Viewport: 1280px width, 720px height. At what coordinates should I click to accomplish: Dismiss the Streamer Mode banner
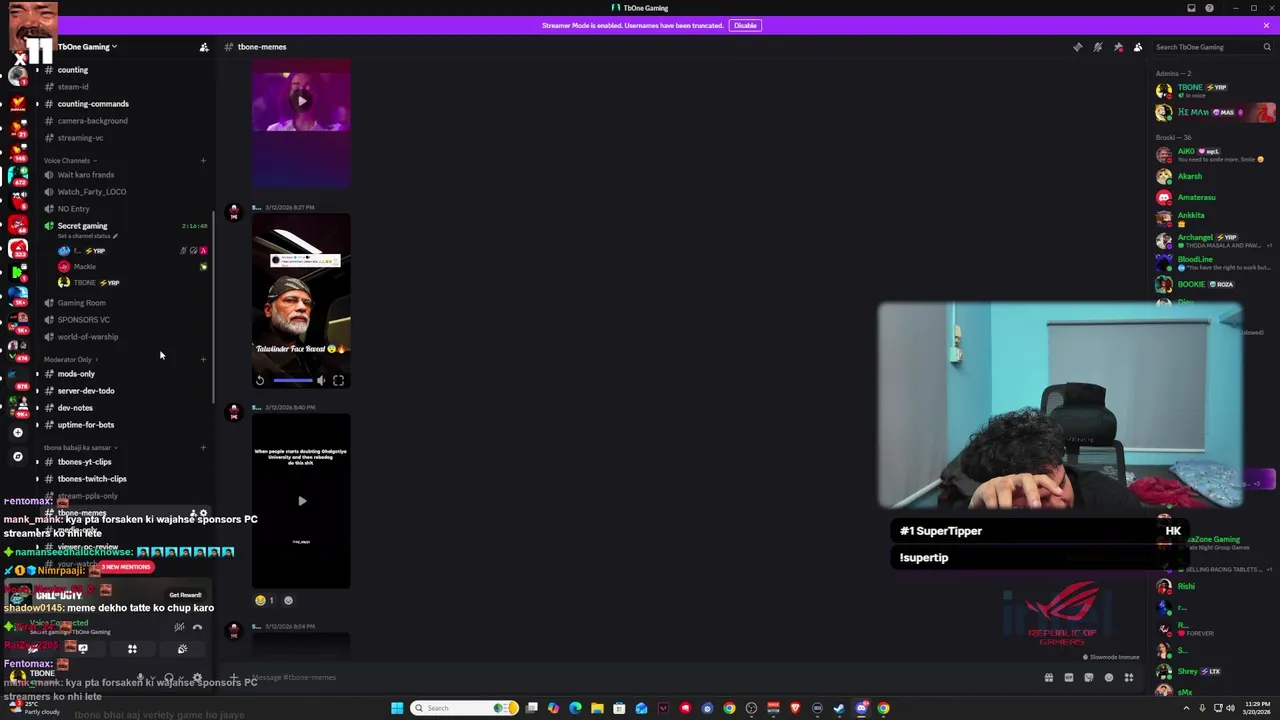click(1266, 25)
